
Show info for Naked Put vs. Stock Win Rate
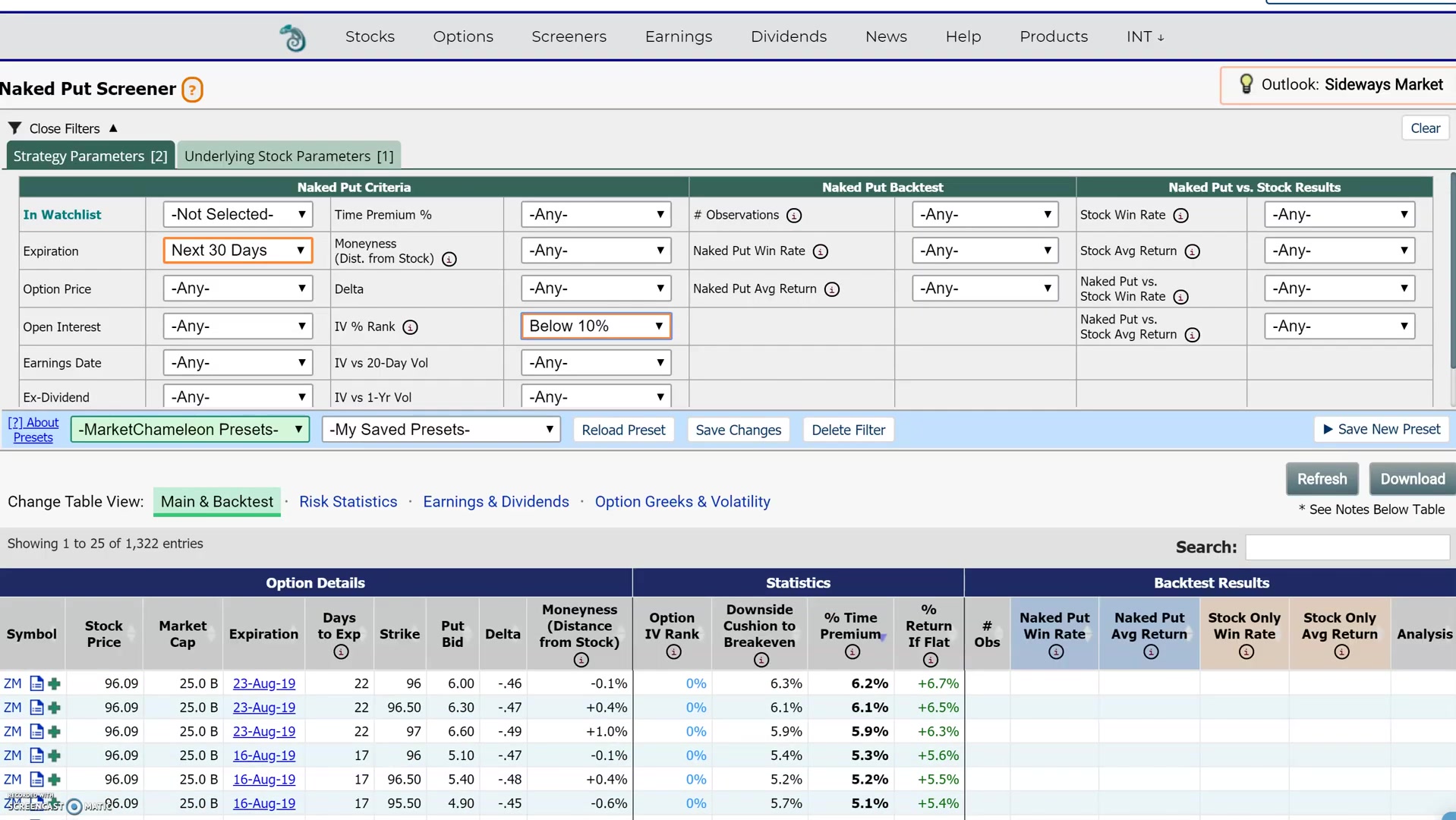click(x=1180, y=297)
